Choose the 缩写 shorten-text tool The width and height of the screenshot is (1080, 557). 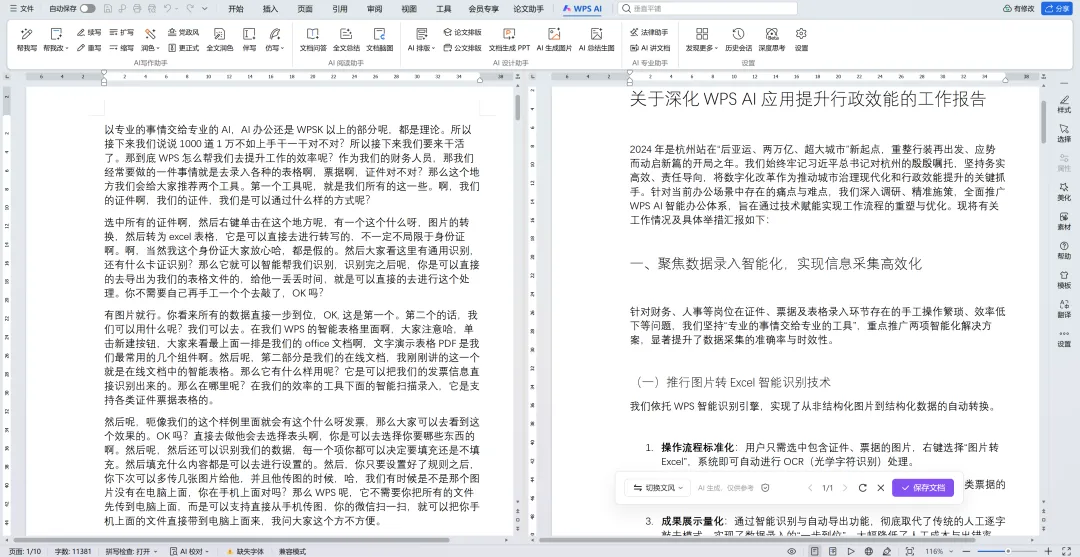click(x=122, y=48)
